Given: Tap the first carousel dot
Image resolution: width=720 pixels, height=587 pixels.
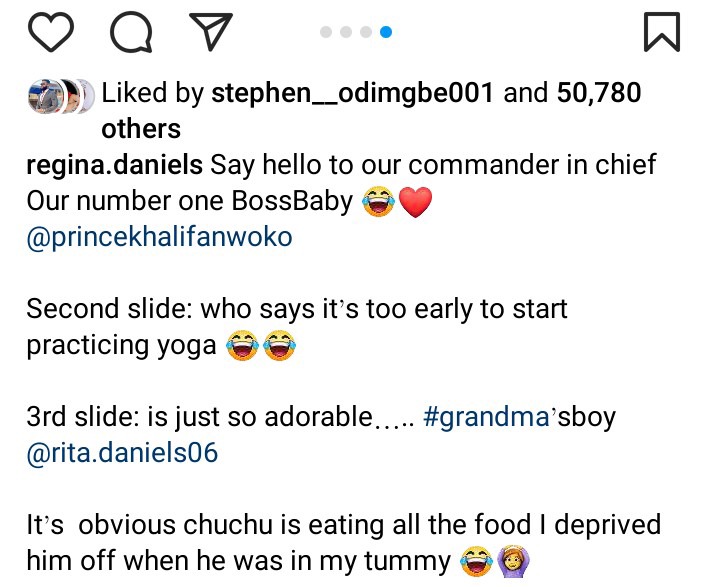Looking at the screenshot, I should [x=326, y=33].
